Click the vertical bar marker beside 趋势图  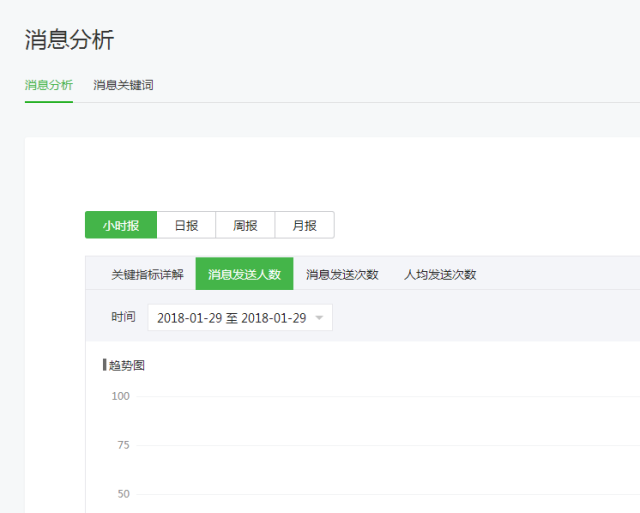pyautogui.click(x=104, y=365)
